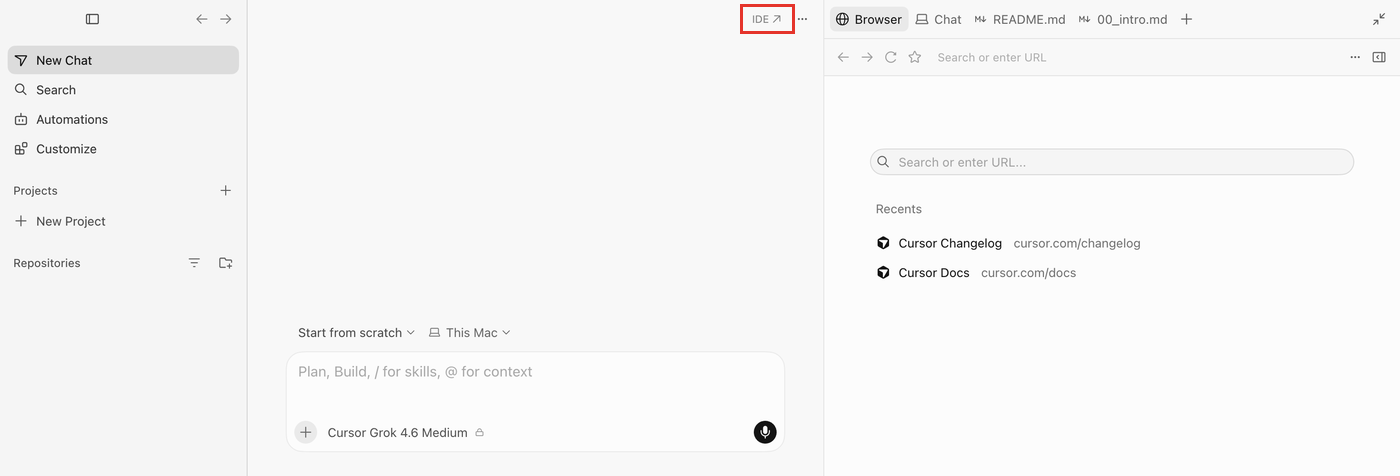Add a project with plus icon
Screen dimensions: 1400x476
[x=226, y=190]
